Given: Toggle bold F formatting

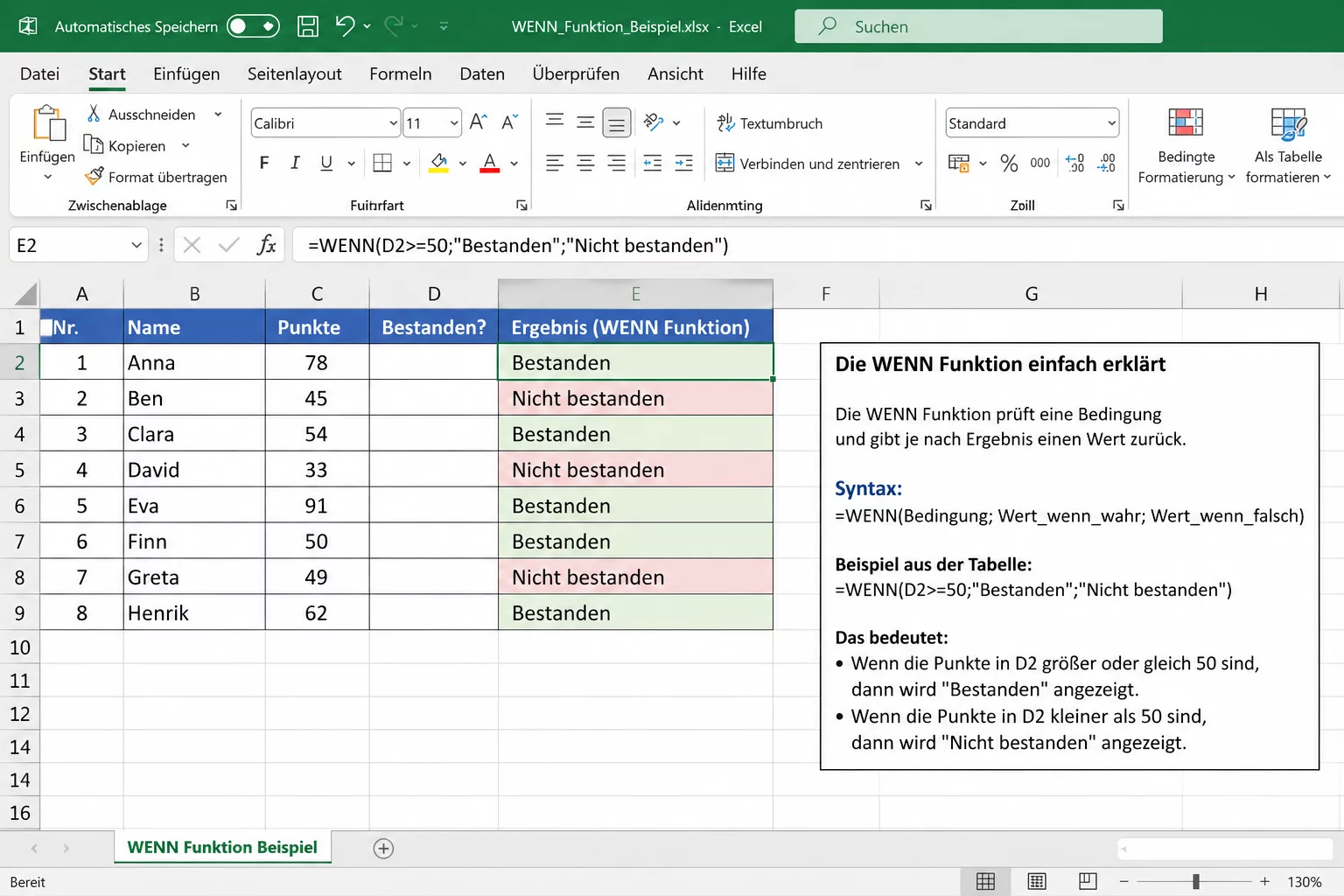Looking at the screenshot, I should coord(264,163).
